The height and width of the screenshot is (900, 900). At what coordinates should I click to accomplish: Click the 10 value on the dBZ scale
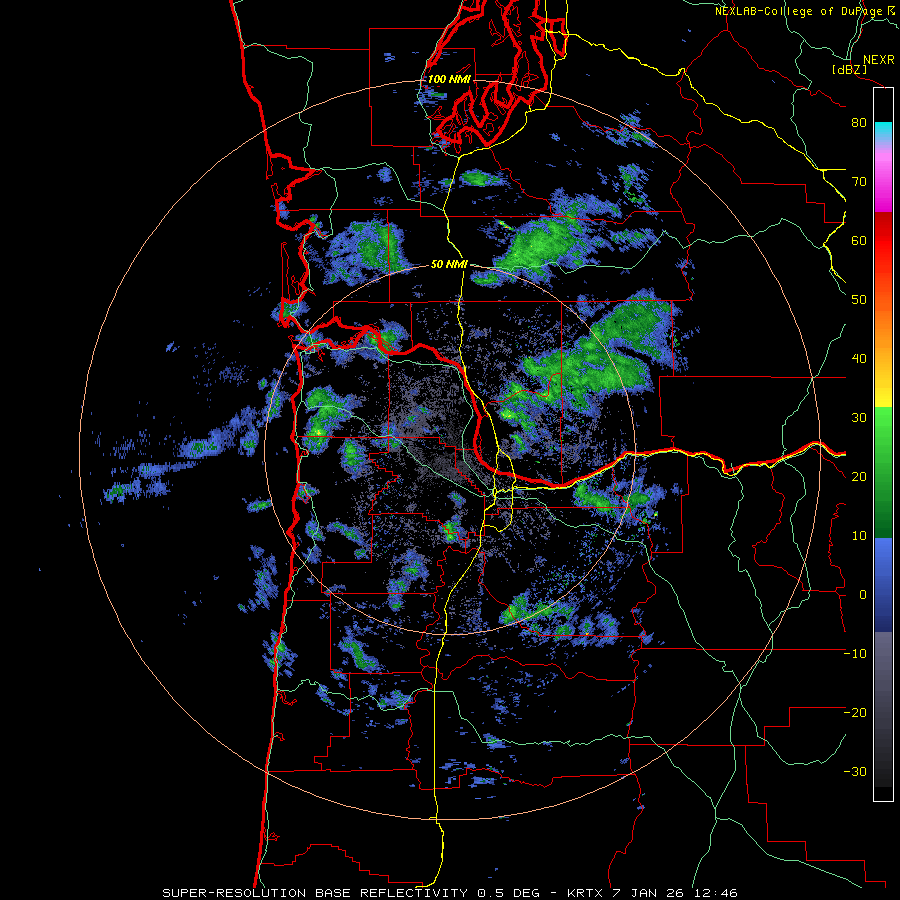pos(859,536)
